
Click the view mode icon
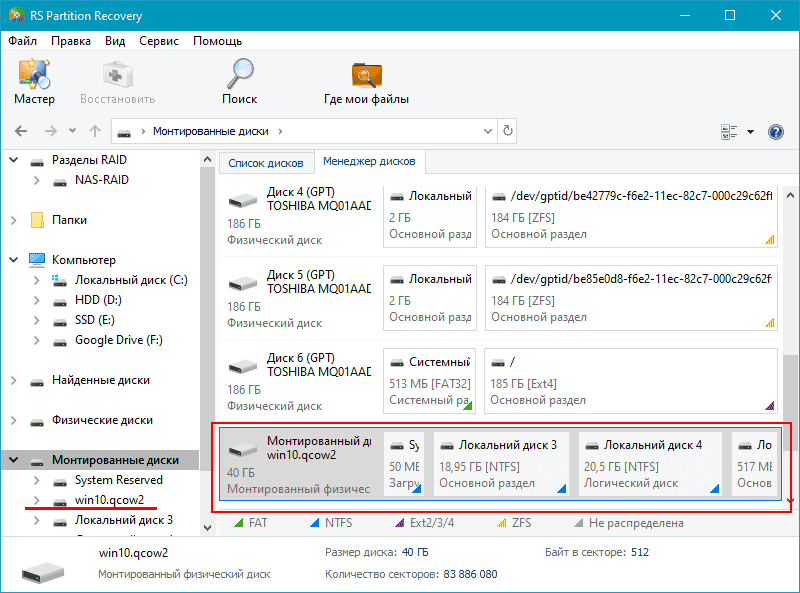point(729,132)
